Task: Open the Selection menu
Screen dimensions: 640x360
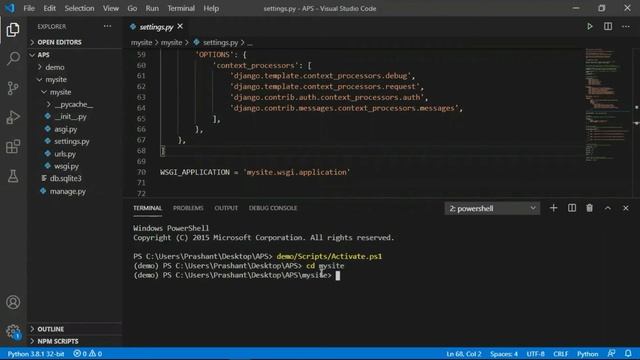Action: coord(79,8)
